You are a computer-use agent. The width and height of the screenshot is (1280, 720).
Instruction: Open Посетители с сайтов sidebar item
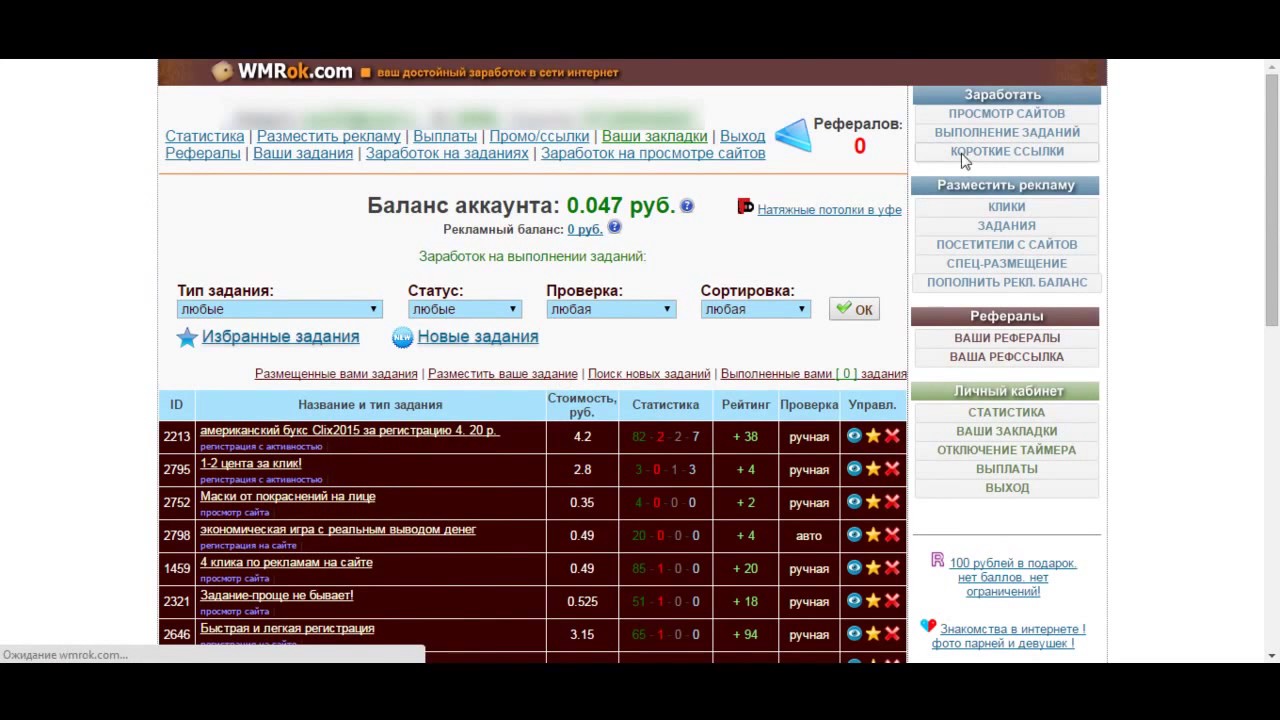coord(1007,245)
